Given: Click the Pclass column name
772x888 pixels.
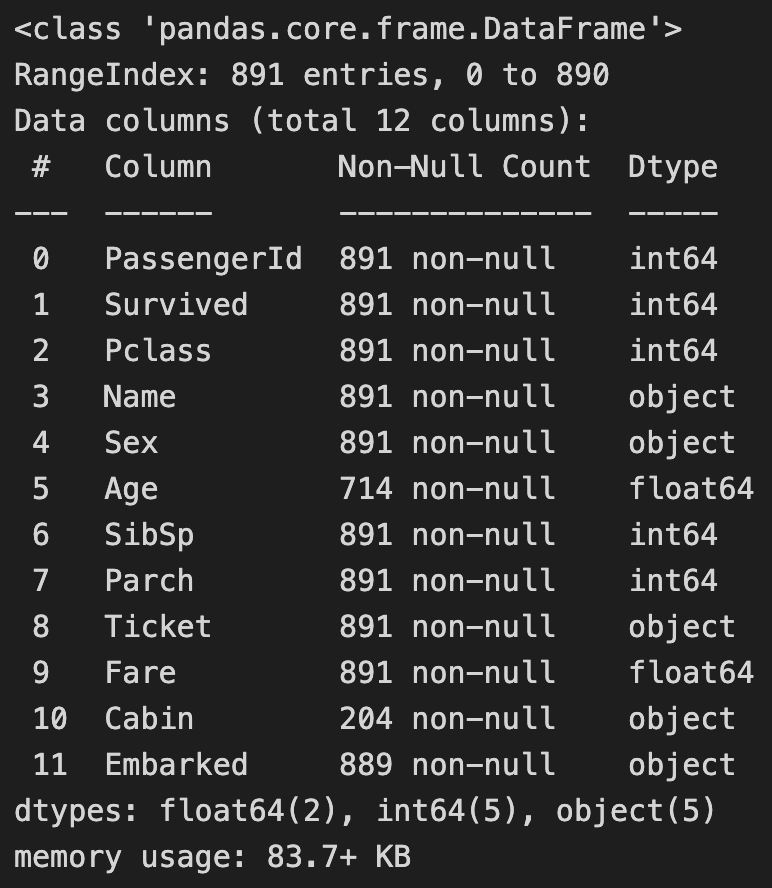Looking at the screenshot, I should point(158,351).
